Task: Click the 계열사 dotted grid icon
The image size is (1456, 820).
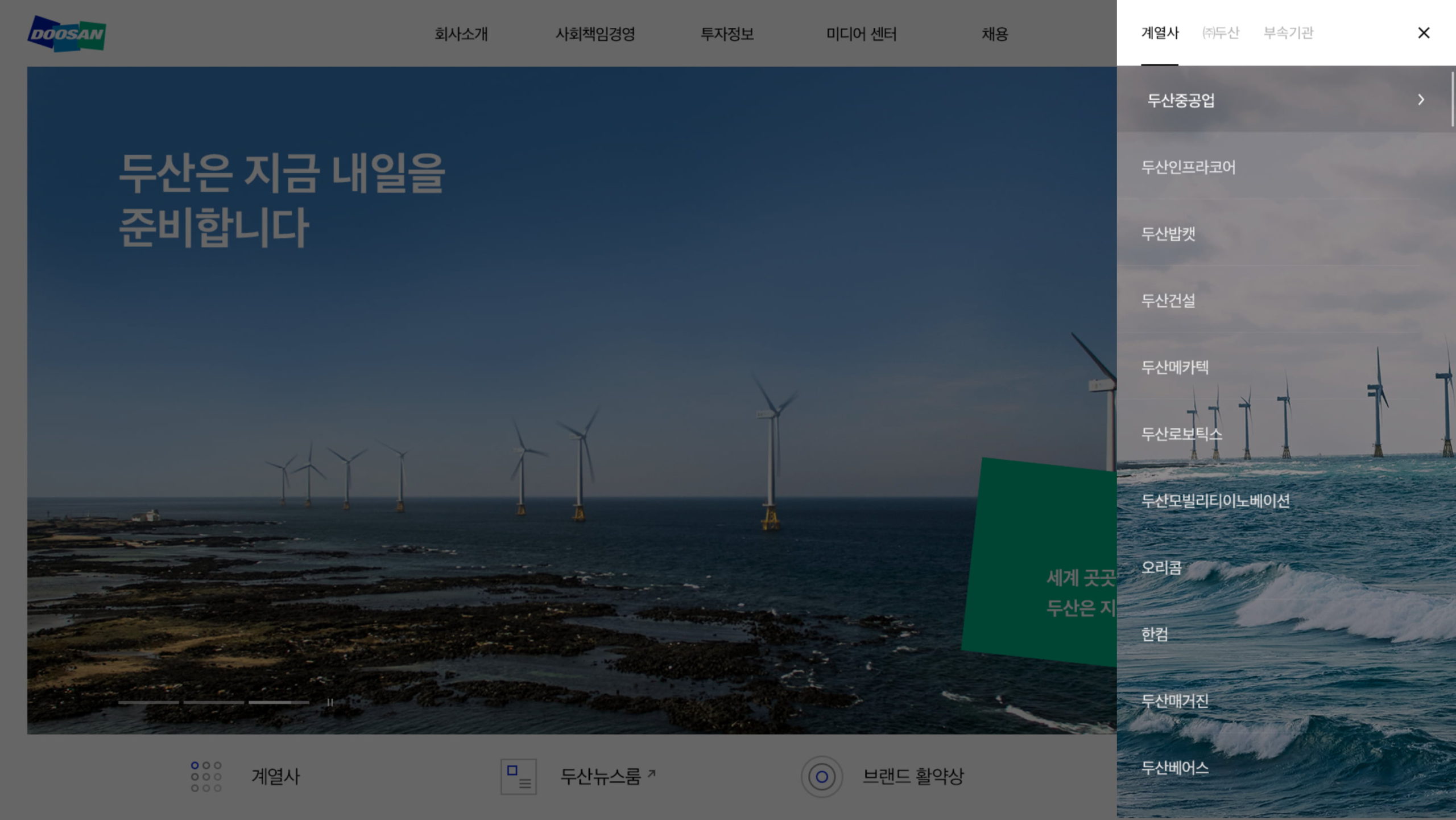Action: [206, 776]
